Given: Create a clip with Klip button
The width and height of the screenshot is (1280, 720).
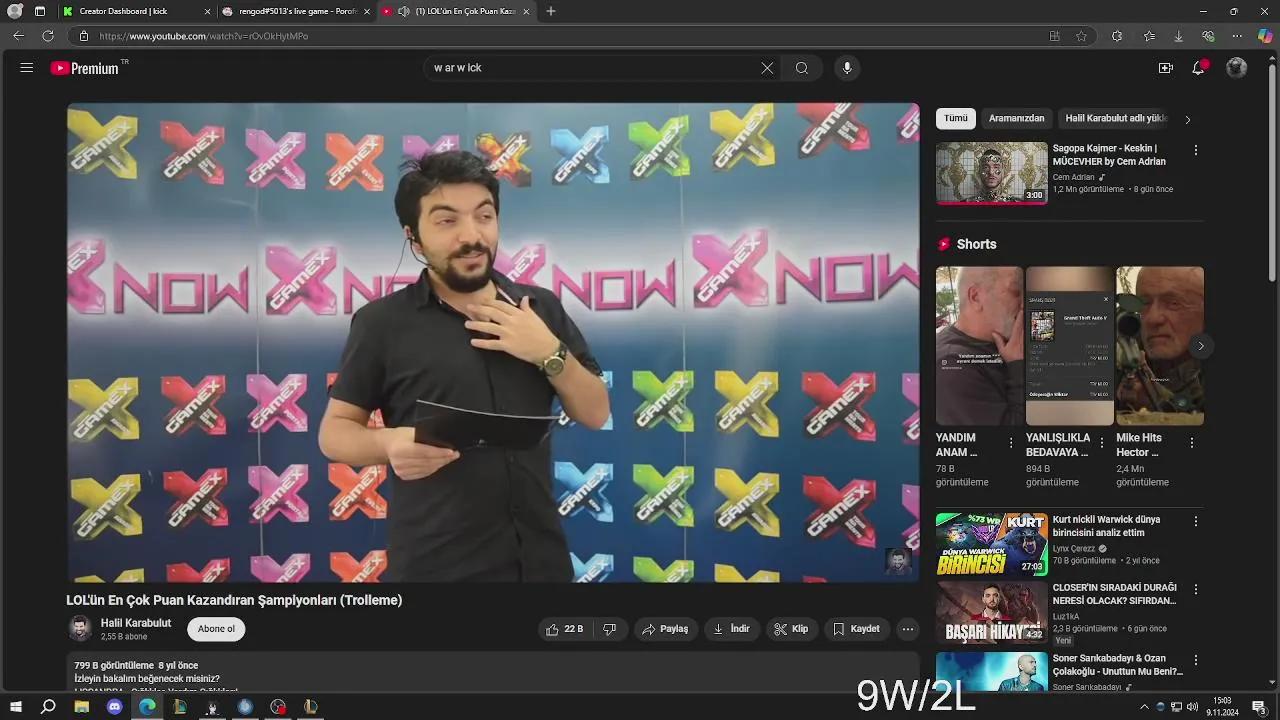Looking at the screenshot, I should click(791, 629).
